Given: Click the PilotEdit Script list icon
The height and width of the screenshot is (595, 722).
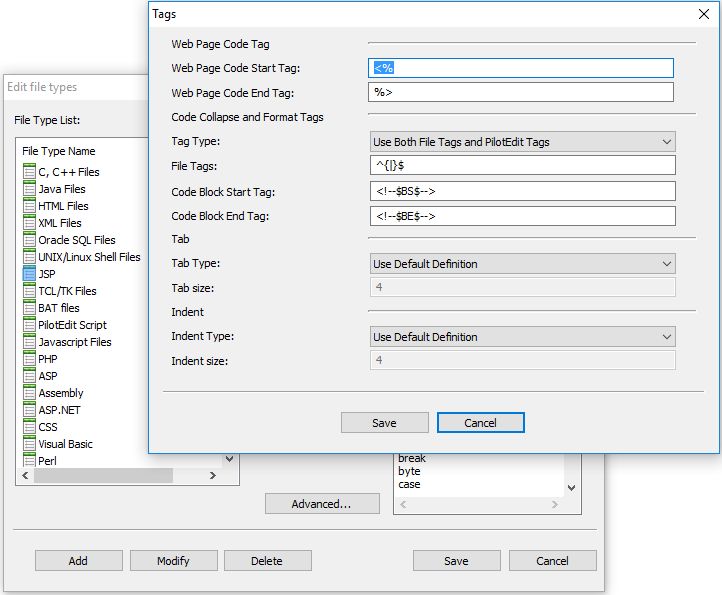Looking at the screenshot, I should (29, 325).
